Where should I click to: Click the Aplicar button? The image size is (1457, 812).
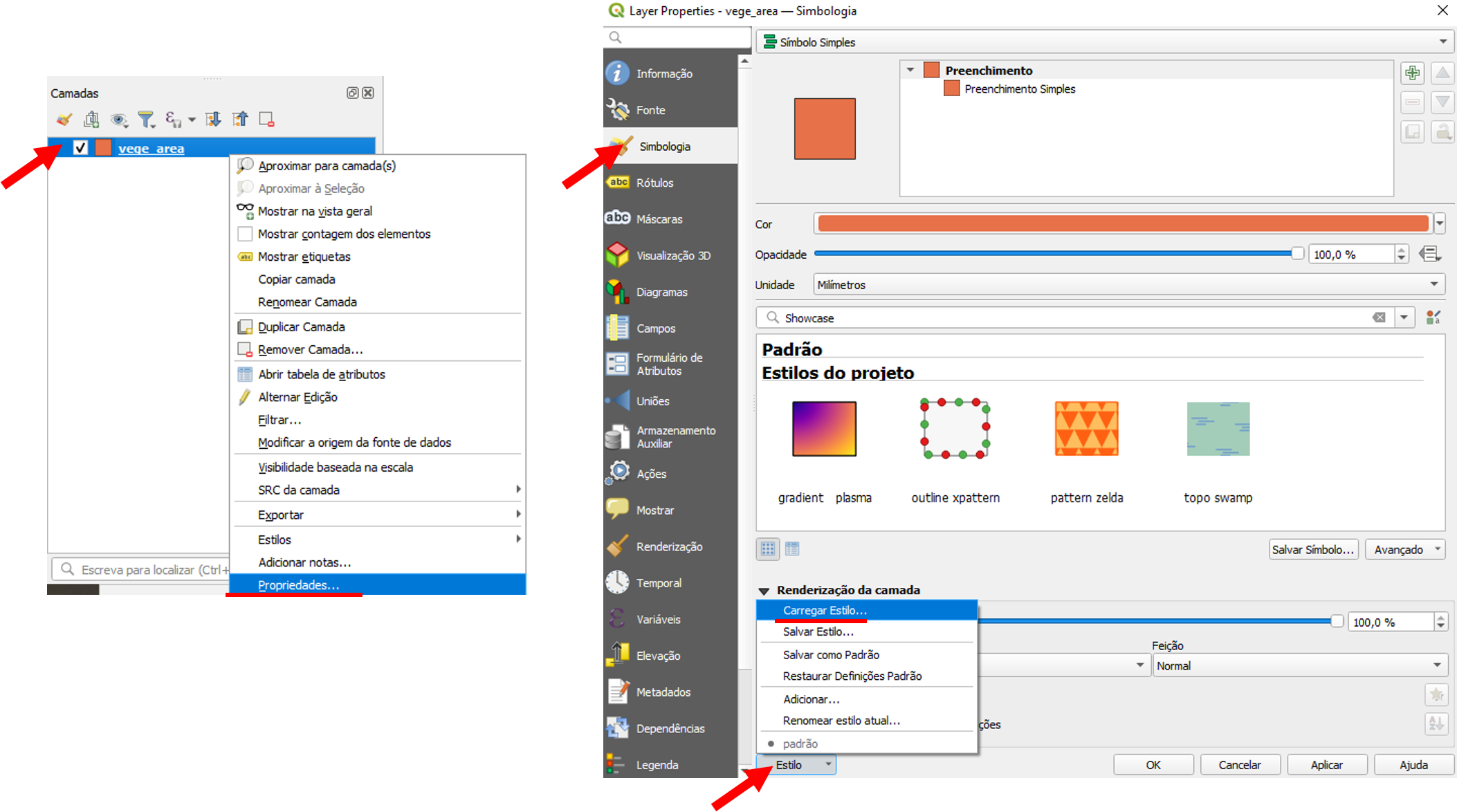1326,764
